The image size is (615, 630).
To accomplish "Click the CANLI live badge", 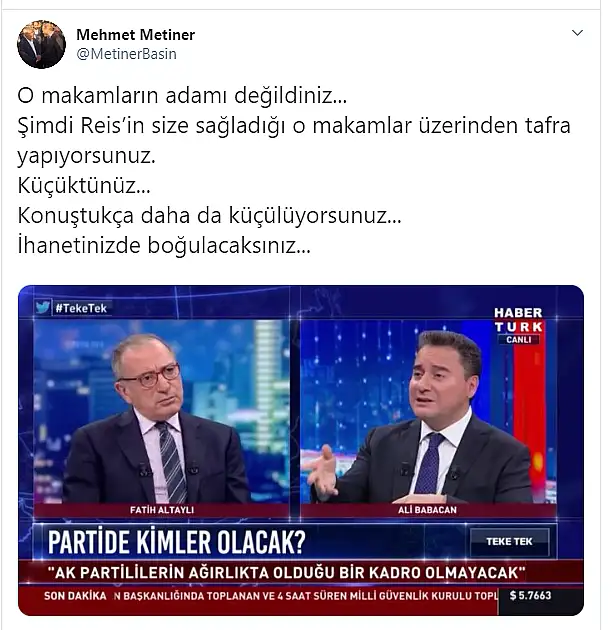I will pyautogui.click(x=519, y=340).
